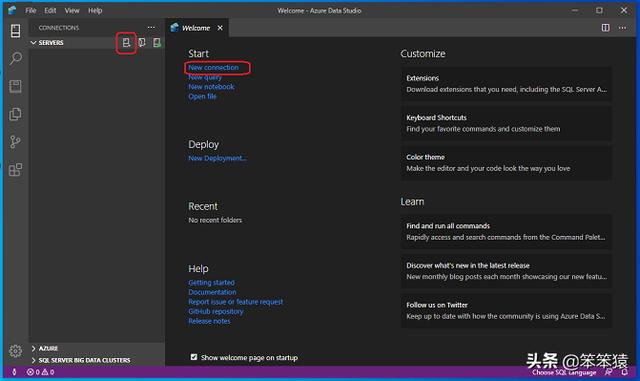Split the editor with the split icon
Image resolution: width=640 pixels, height=381 pixels.
pyautogui.click(x=606, y=28)
